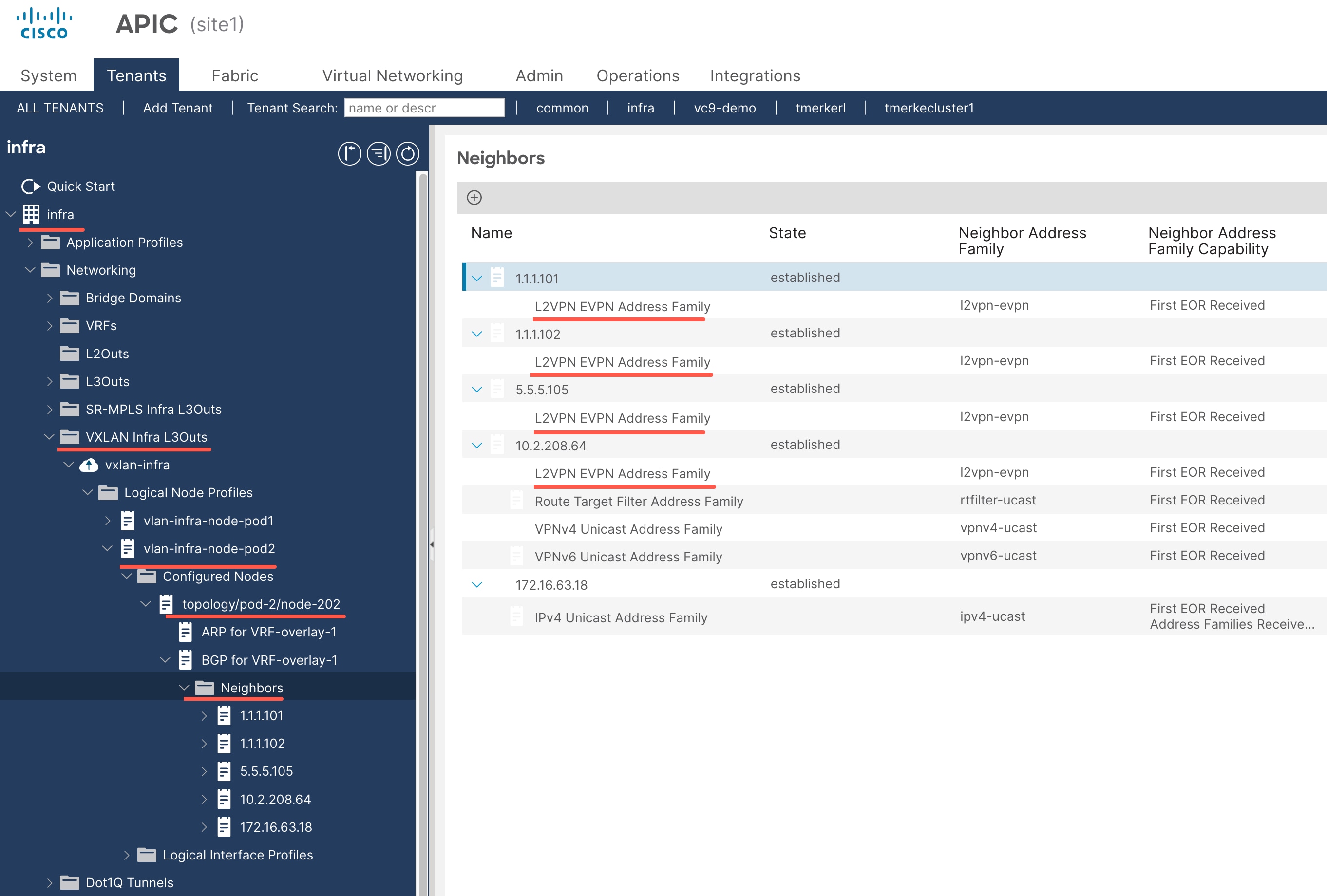
Task: Click the pane collapse handle between panels
Action: tap(432, 544)
